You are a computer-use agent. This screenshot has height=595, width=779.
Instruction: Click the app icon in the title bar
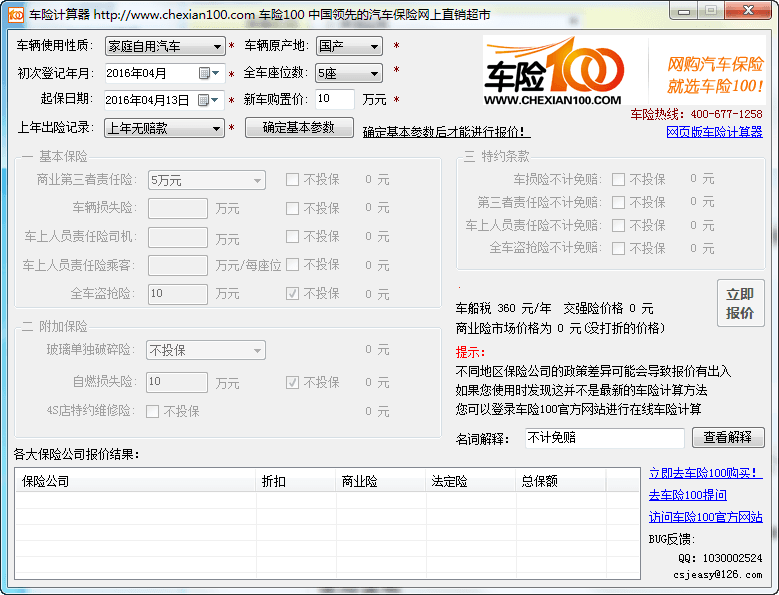point(16,13)
